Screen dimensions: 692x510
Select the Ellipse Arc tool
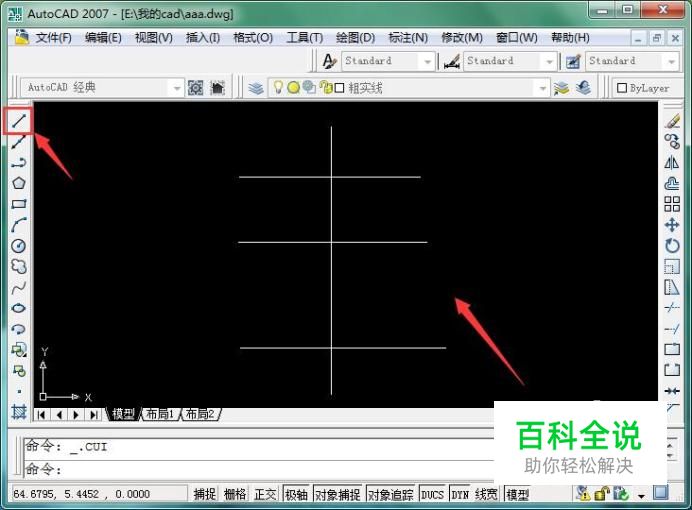[x=19, y=329]
